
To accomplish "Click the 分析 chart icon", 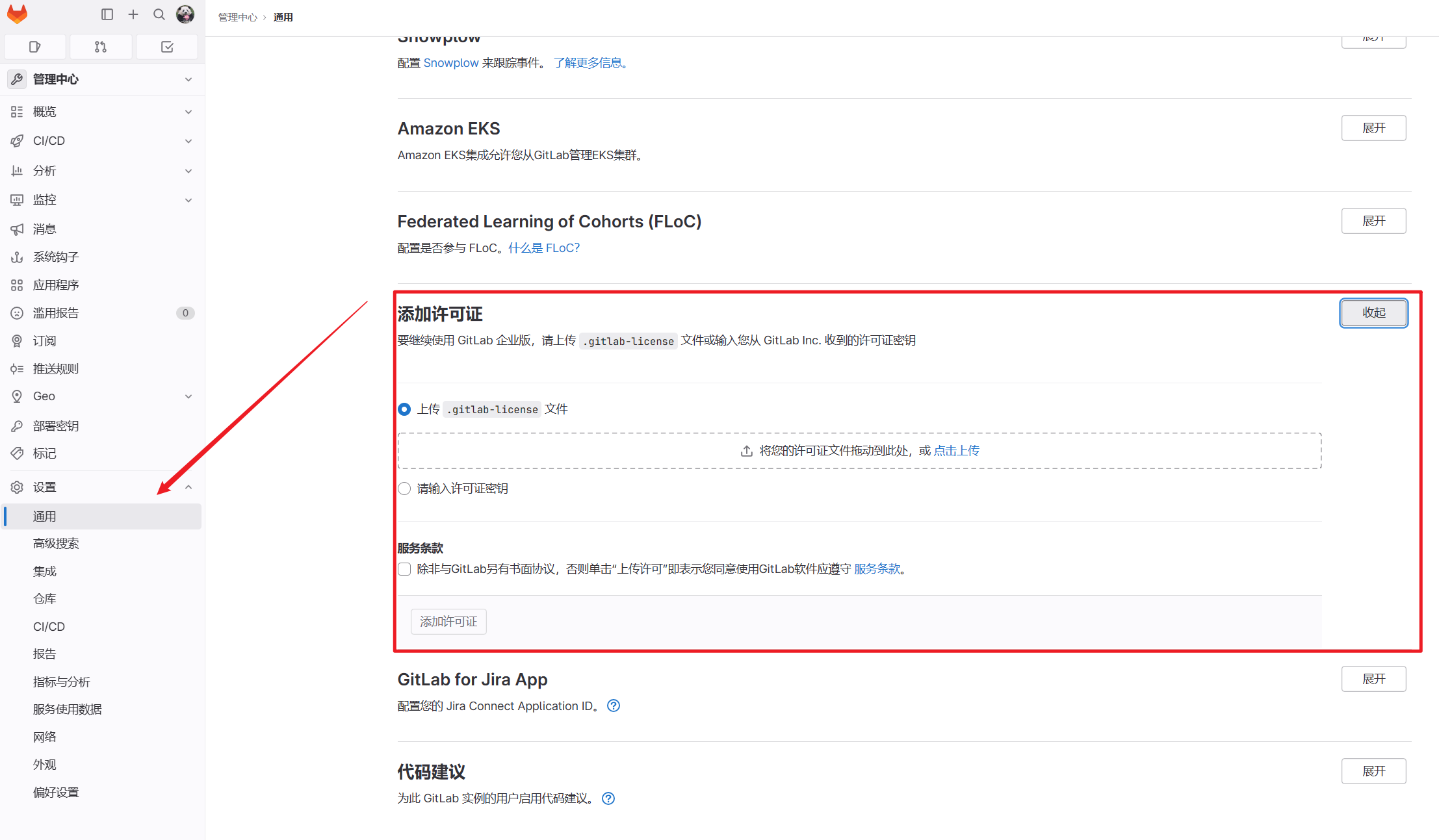I will coord(17,171).
